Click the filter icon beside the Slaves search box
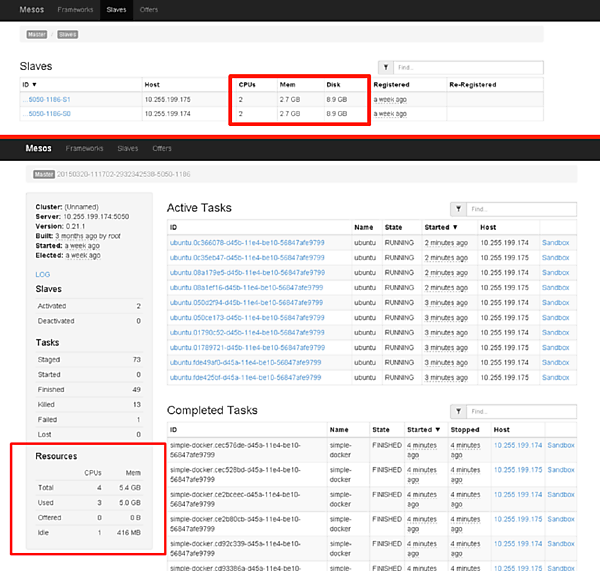This screenshot has height=571, width=600. [x=385, y=68]
